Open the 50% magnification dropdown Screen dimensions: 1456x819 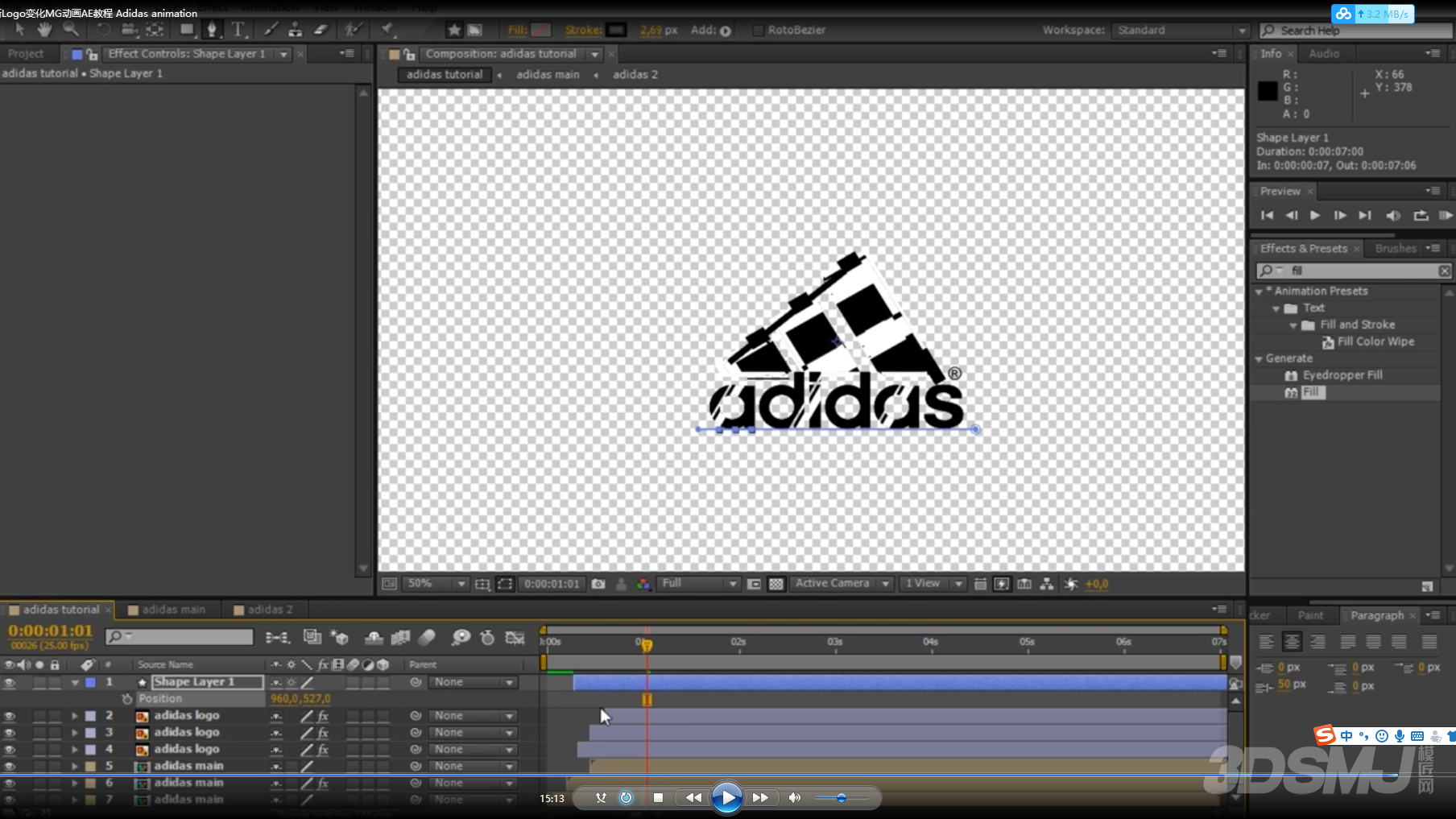pyautogui.click(x=436, y=584)
